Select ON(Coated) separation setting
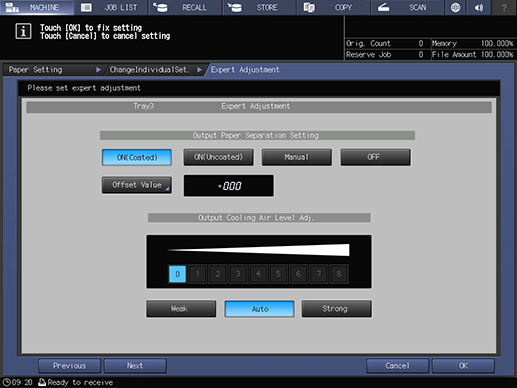Image resolution: width=517 pixels, height=388 pixels. click(x=137, y=157)
